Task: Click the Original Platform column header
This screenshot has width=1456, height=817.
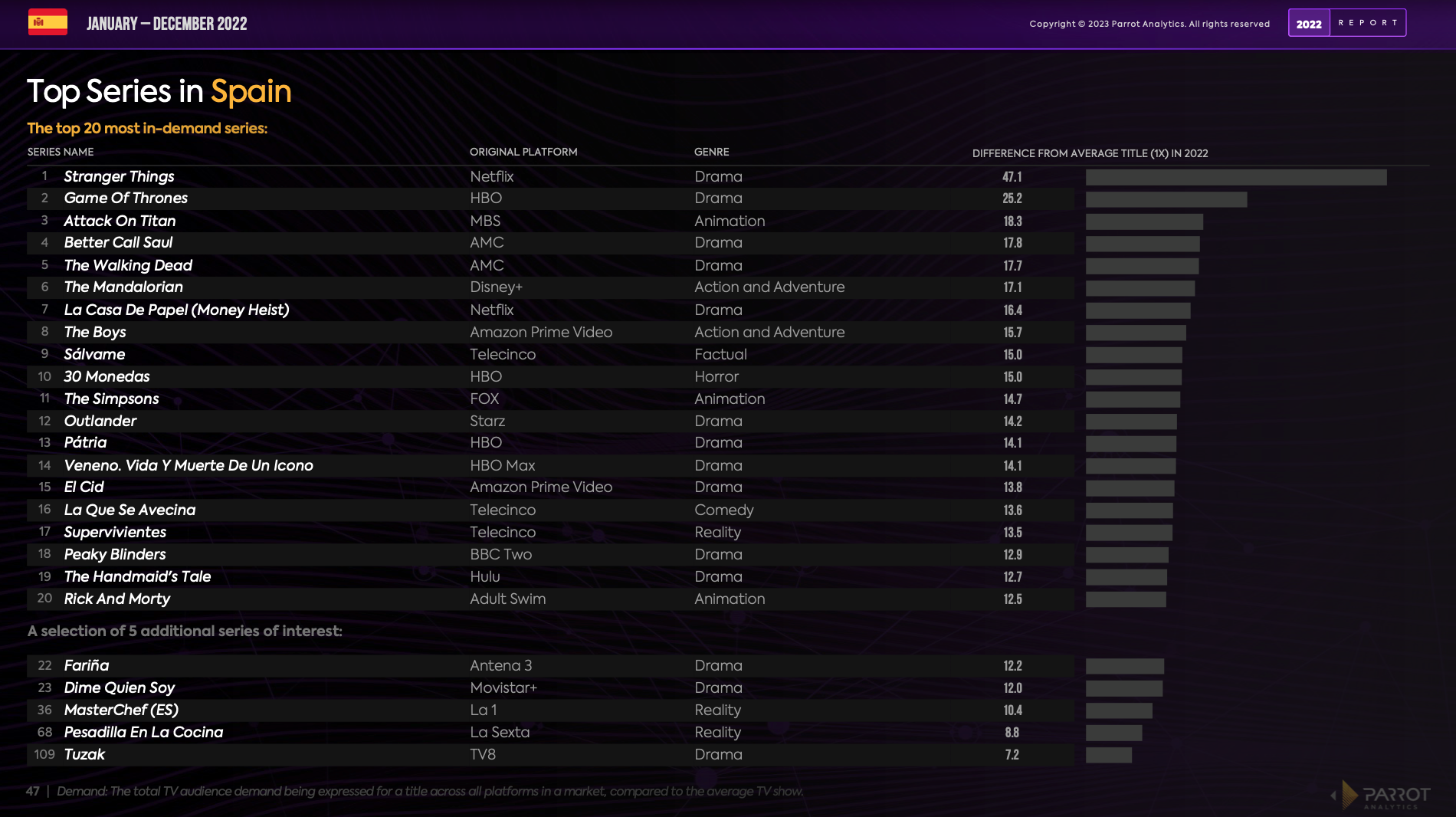Action: tap(523, 152)
